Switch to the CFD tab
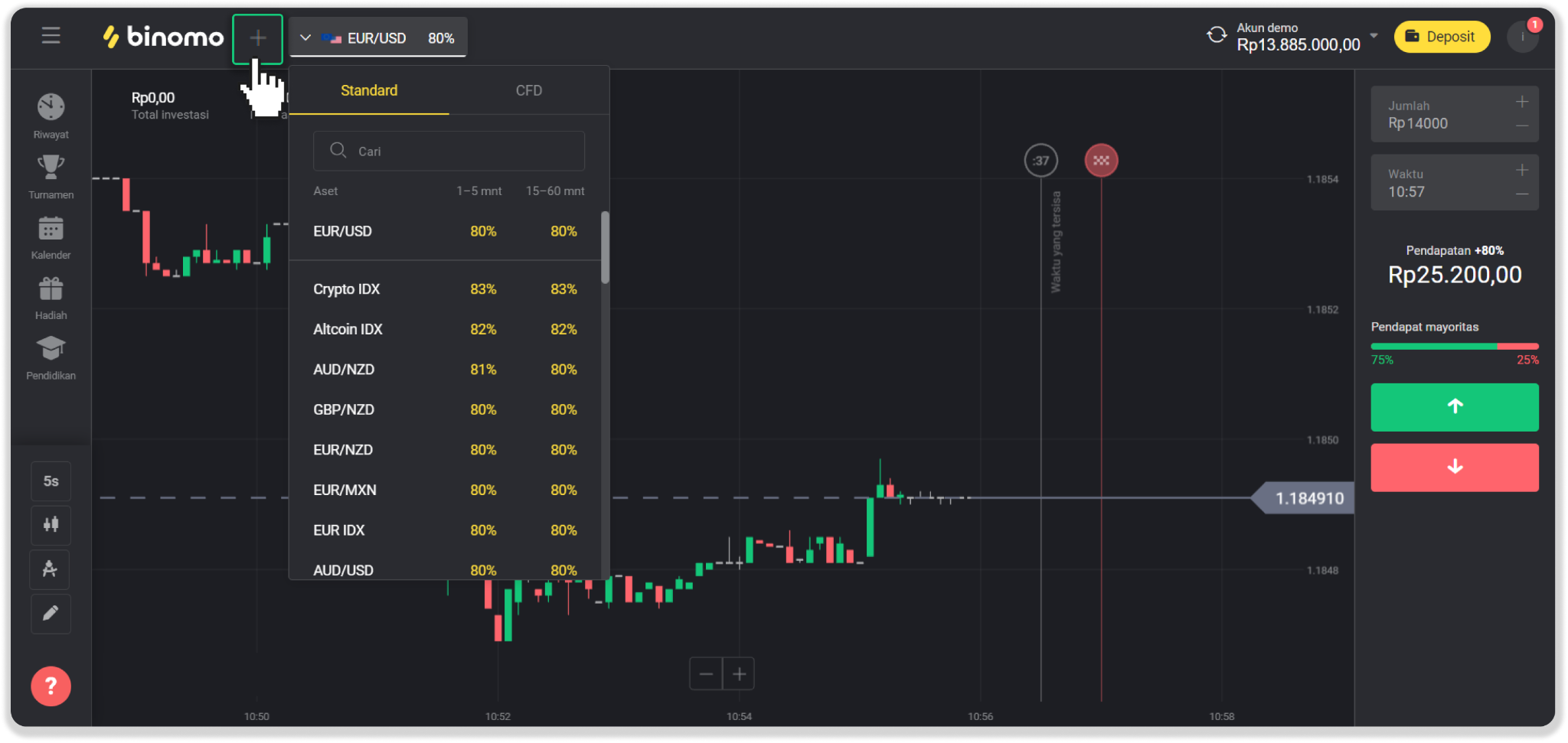The image size is (1568, 743). 529,90
